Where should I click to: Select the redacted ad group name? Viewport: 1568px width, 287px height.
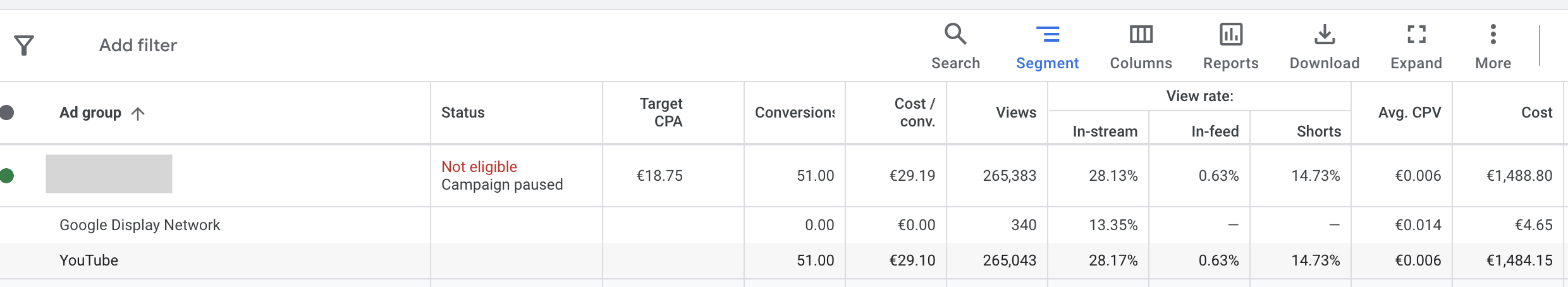(x=109, y=174)
